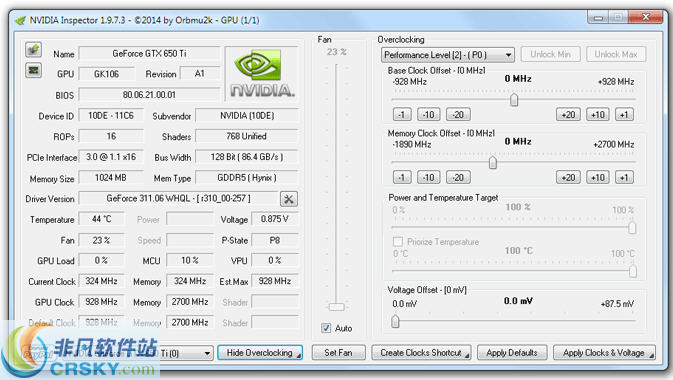673x380 pixels.
Task: Click the GPU Load value 0 %
Action: [x=102, y=260]
